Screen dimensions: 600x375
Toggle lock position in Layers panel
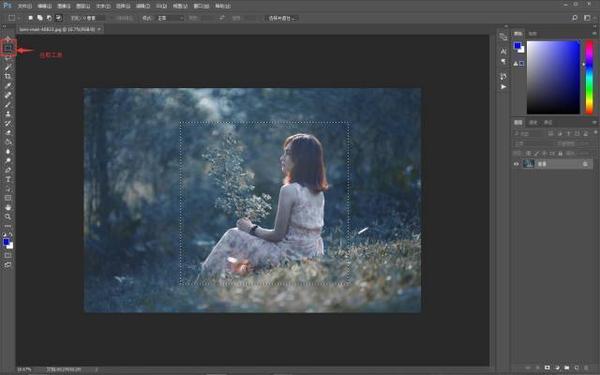pos(544,153)
